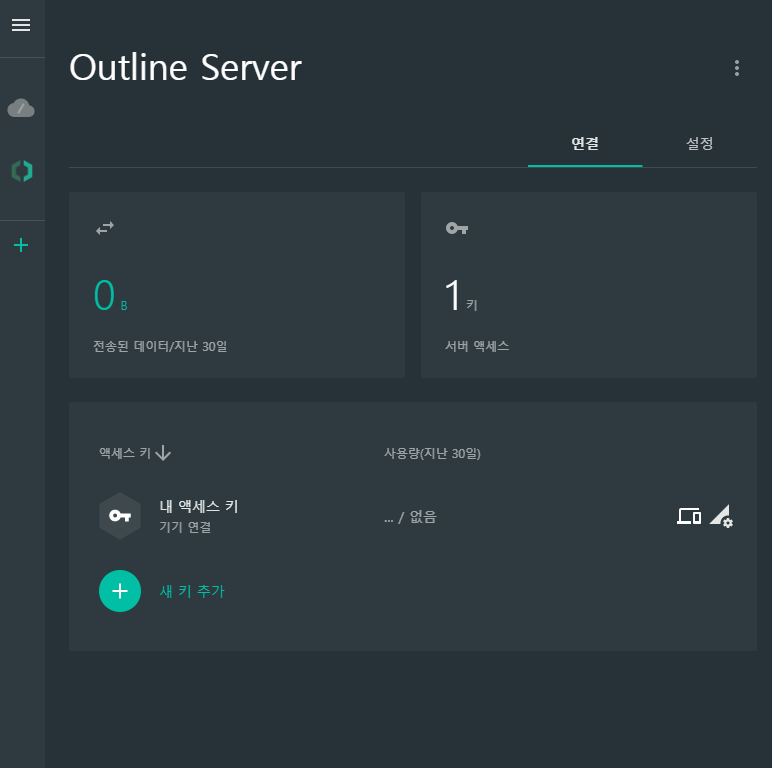Click the hexagon key icon of 내 액세스 키
Screen dimensions: 772x768
[120, 515]
